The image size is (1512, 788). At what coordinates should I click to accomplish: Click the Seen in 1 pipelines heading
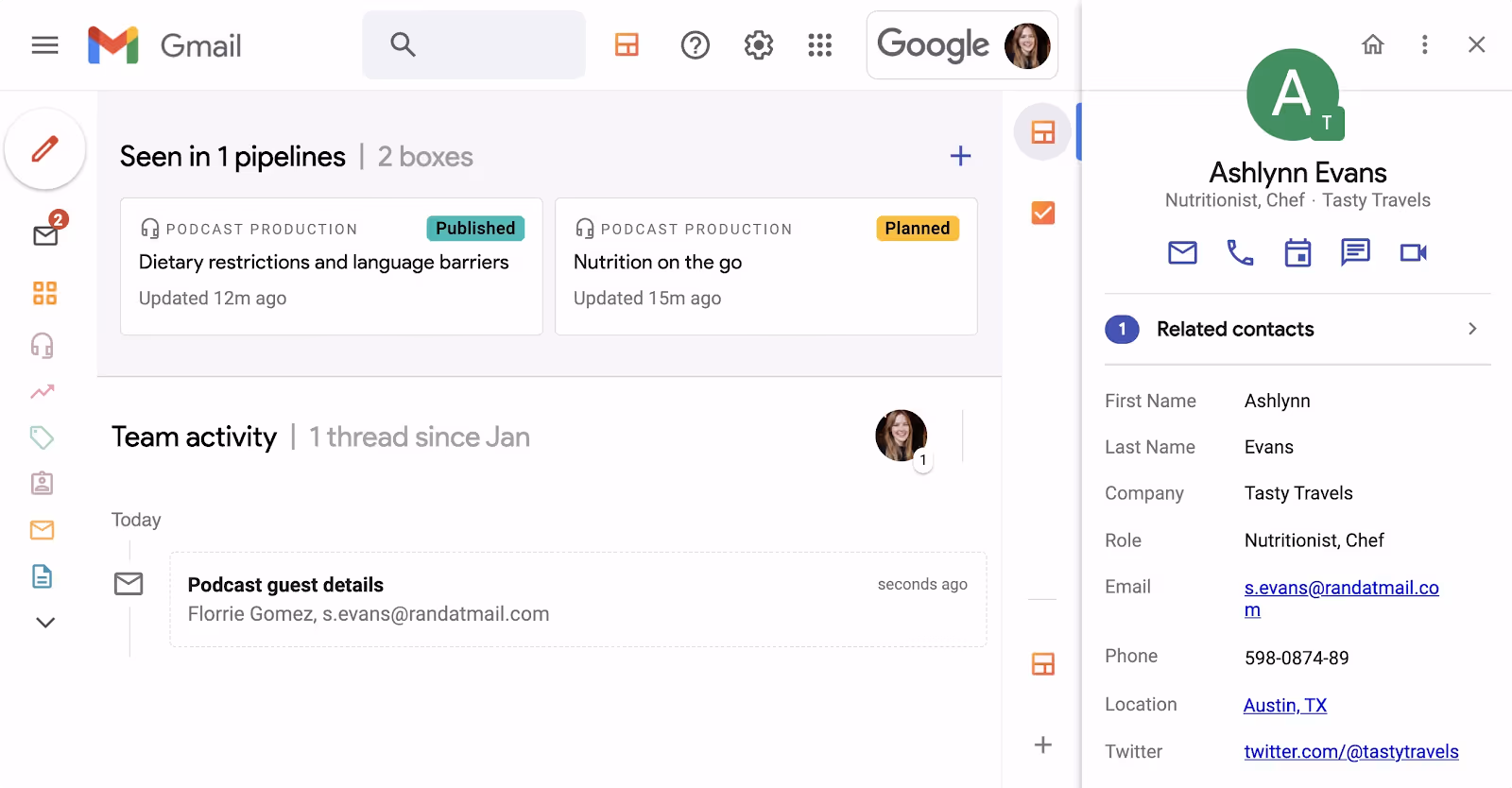(x=232, y=156)
